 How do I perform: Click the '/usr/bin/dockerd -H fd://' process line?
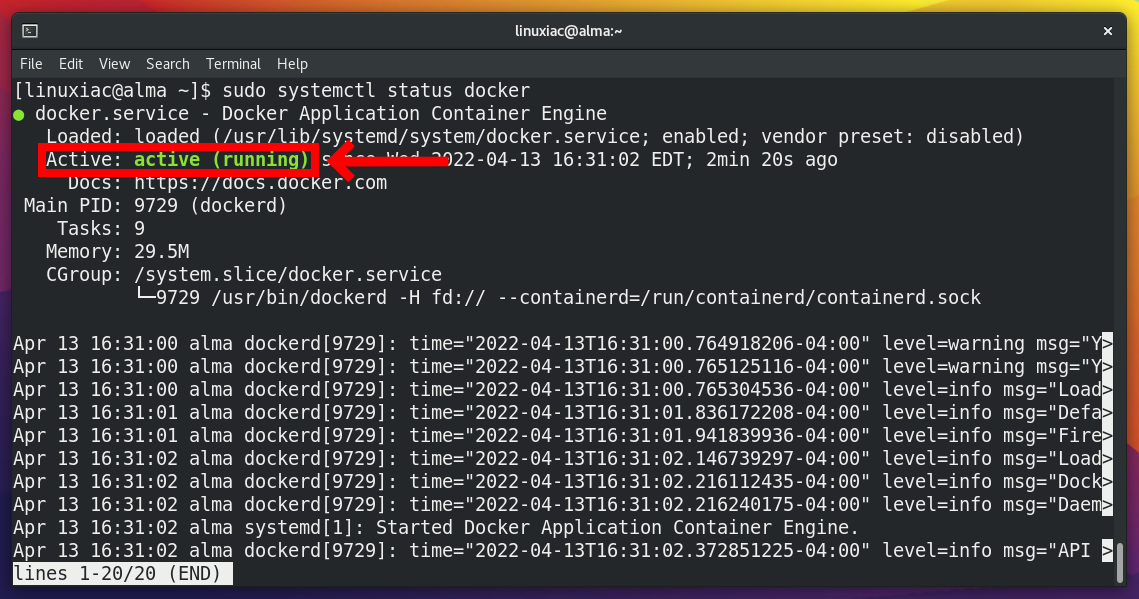(x=558, y=298)
